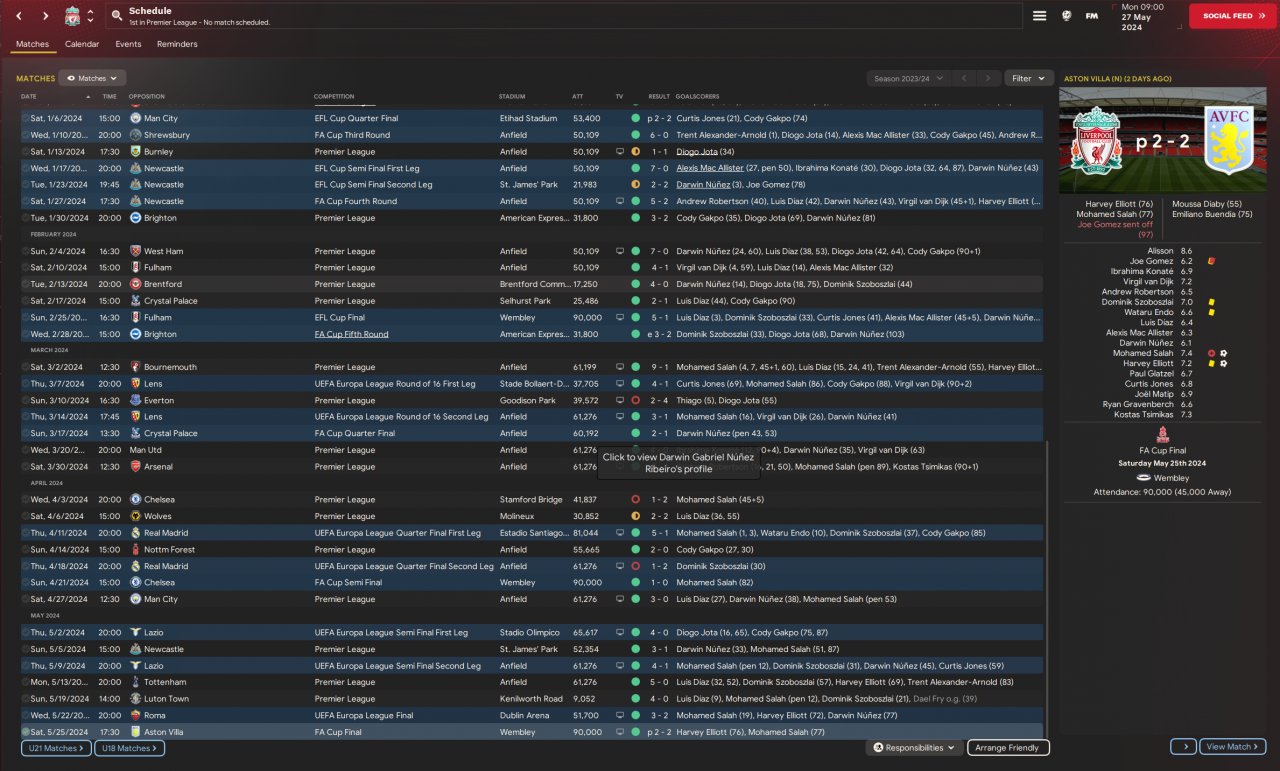This screenshot has height=771, width=1280.
Task: Click the Arrange Friendly button
Action: pos(1009,747)
